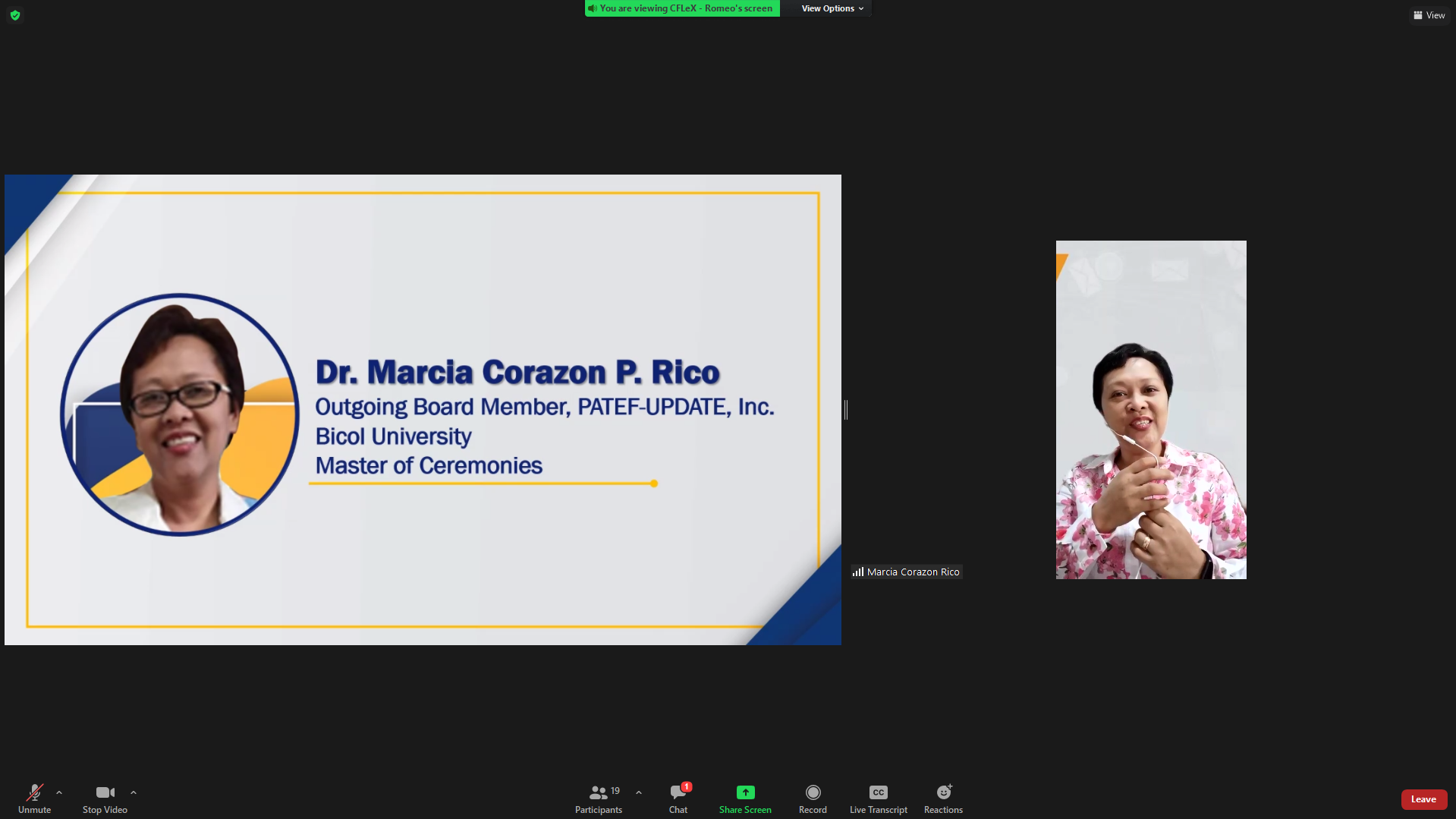Viewport: 1456px width, 819px height.
Task: Open the Chat panel
Action: (678, 798)
